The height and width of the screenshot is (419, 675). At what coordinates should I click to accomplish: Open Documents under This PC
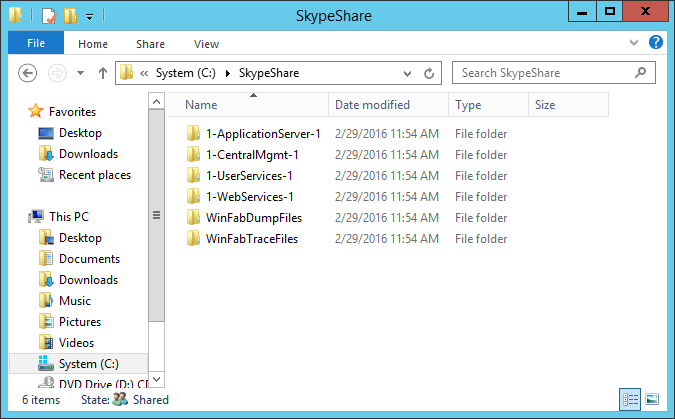coord(89,259)
